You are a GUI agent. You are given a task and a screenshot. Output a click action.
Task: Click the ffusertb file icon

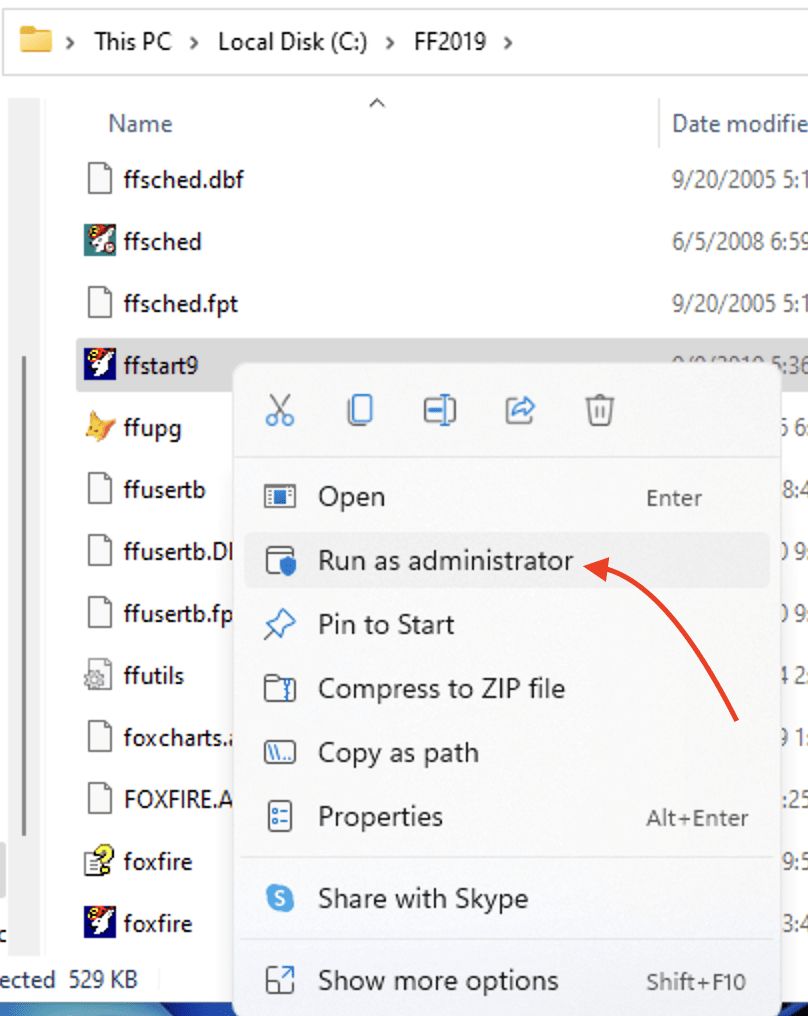[99, 488]
